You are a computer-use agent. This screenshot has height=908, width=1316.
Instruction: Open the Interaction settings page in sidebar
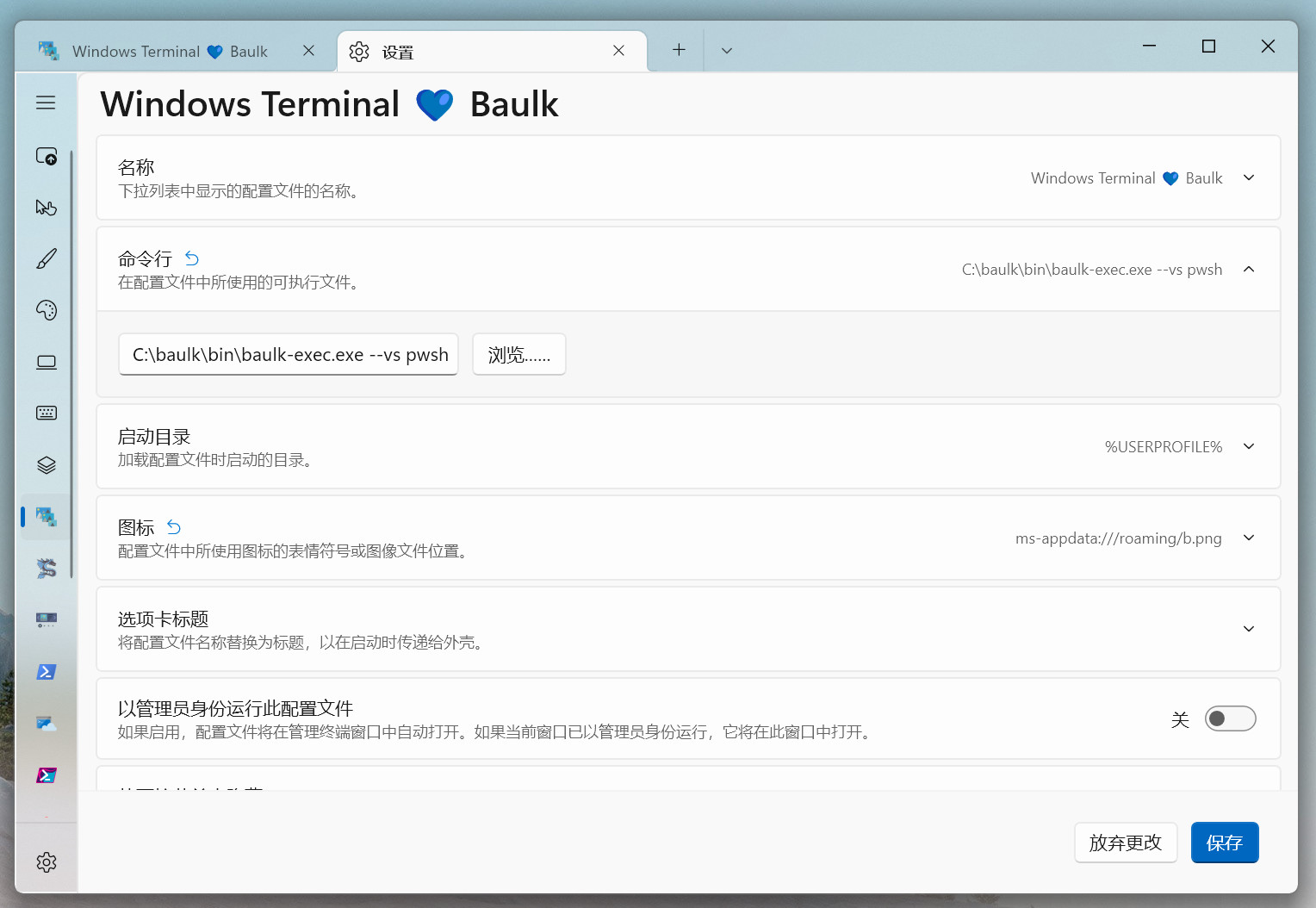pyautogui.click(x=46, y=208)
